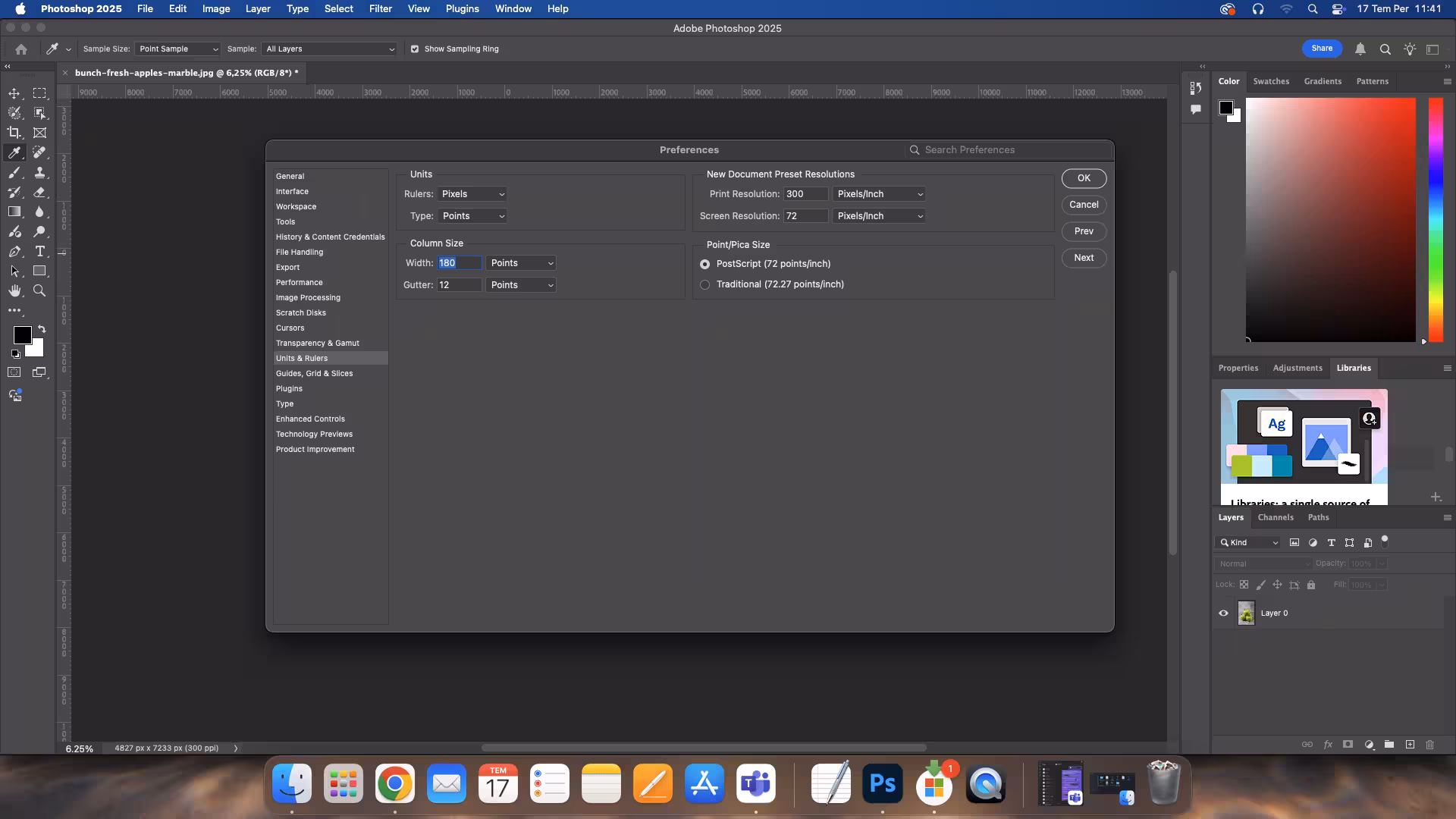Select the Zoom tool
This screenshot has width=1456, height=819.
click(x=39, y=290)
